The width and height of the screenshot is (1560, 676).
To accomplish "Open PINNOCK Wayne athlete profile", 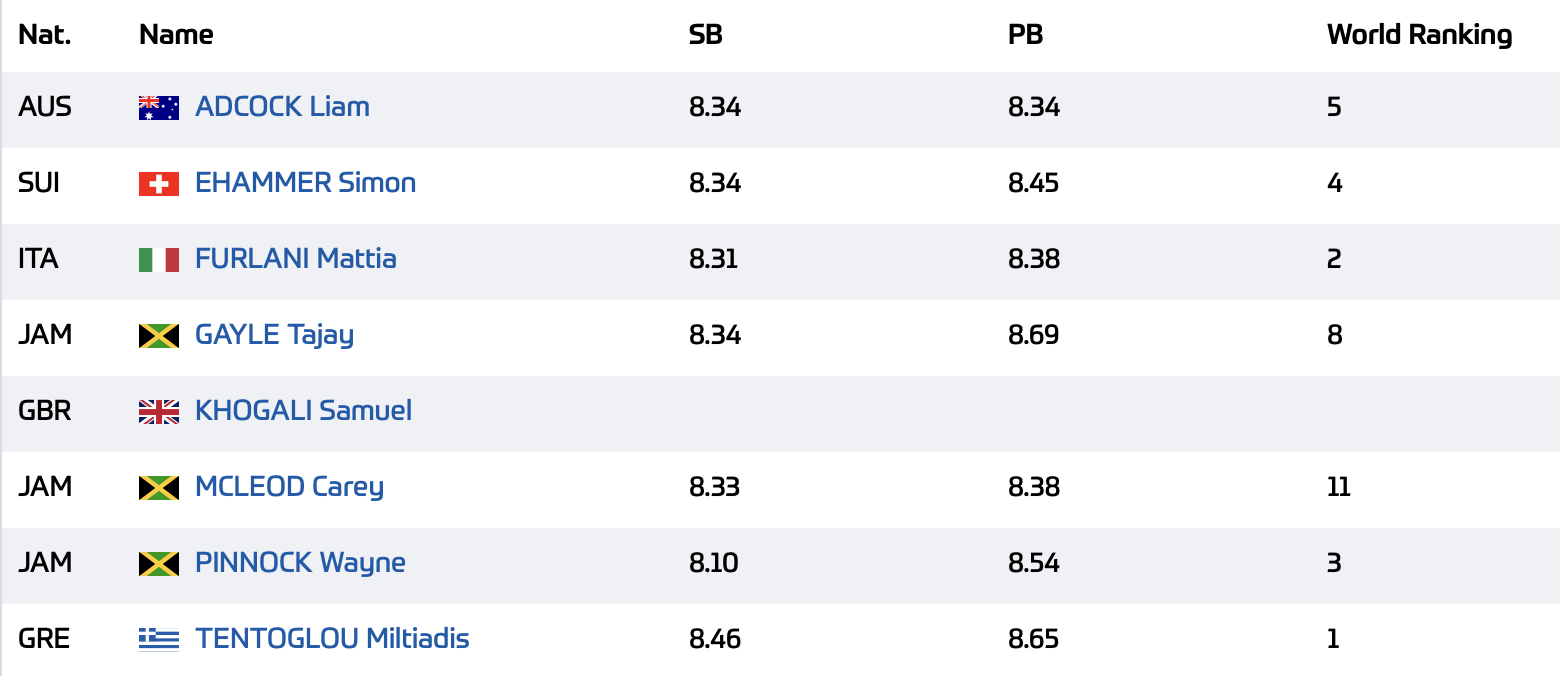I will 300,563.
